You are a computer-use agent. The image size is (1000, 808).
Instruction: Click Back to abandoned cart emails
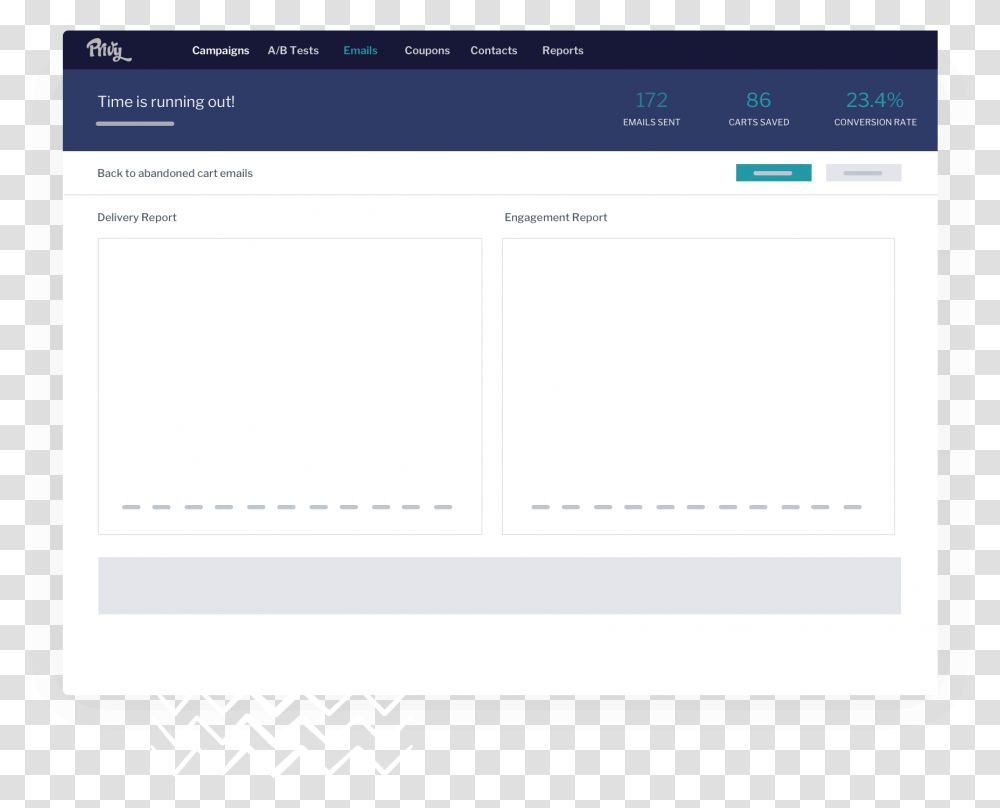(175, 173)
